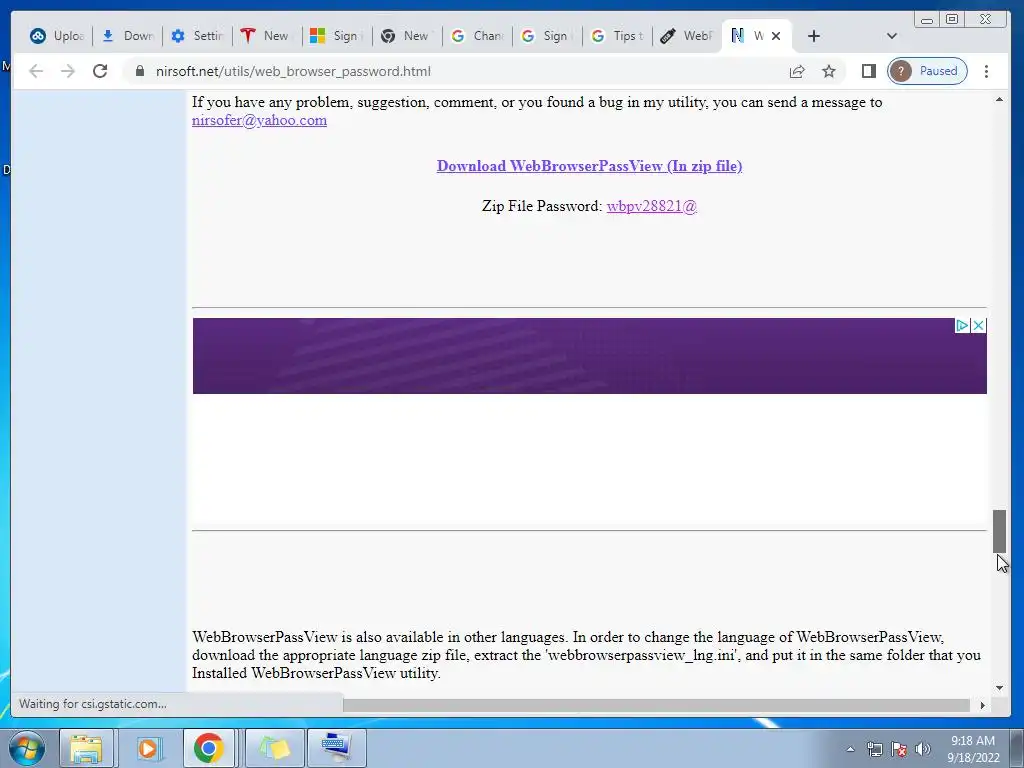Switch to the Downloads tab
Viewport: 1024px width, 768px height.
[x=128, y=36]
